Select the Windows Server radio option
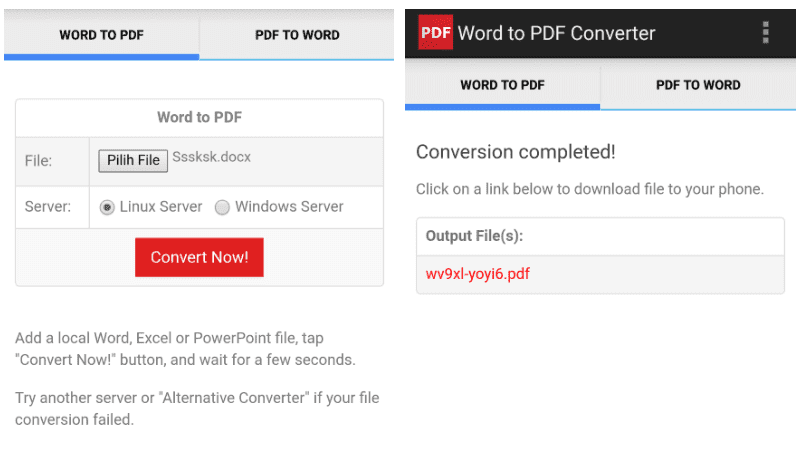This screenshot has height=464, width=800. pyautogui.click(x=222, y=207)
